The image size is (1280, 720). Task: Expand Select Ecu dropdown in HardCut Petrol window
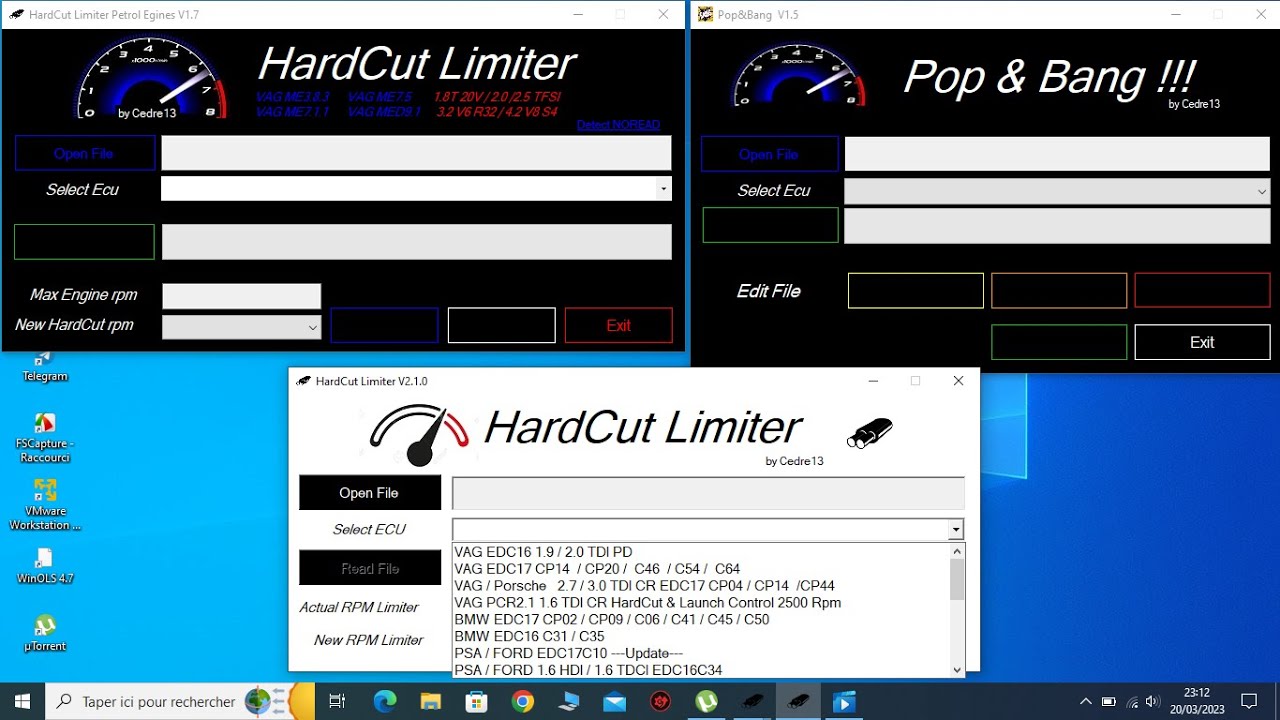click(x=663, y=189)
